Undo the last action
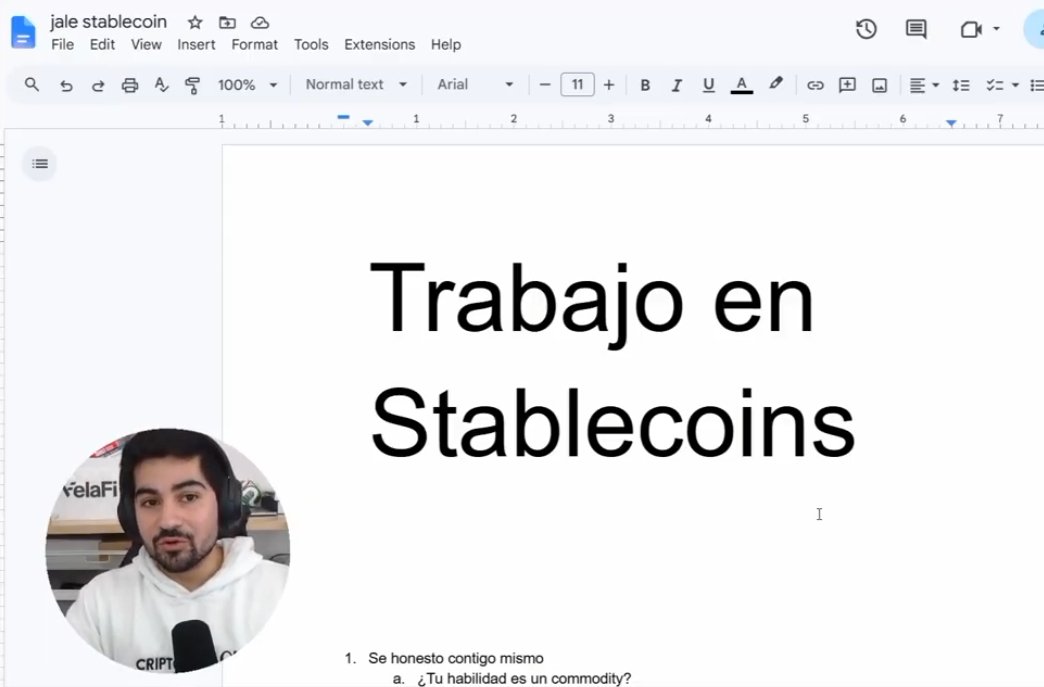 pyautogui.click(x=66, y=85)
